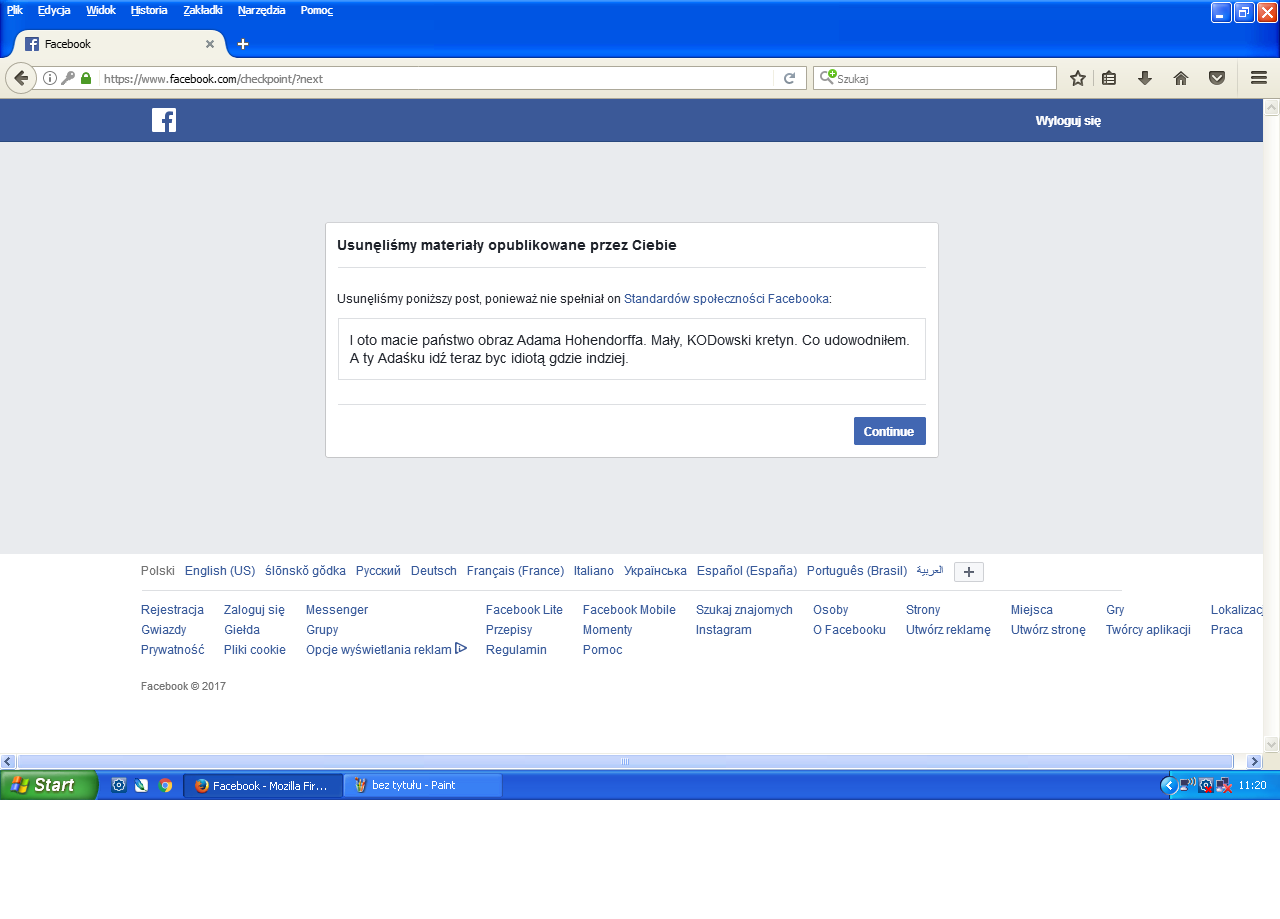Open the Historia menu
The height and width of the screenshot is (919, 1280).
pyautogui.click(x=149, y=10)
